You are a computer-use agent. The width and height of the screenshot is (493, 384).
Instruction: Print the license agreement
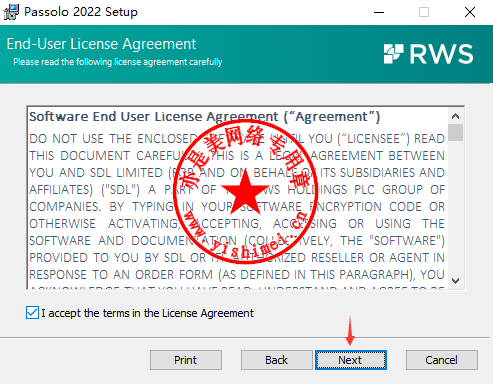point(186,360)
